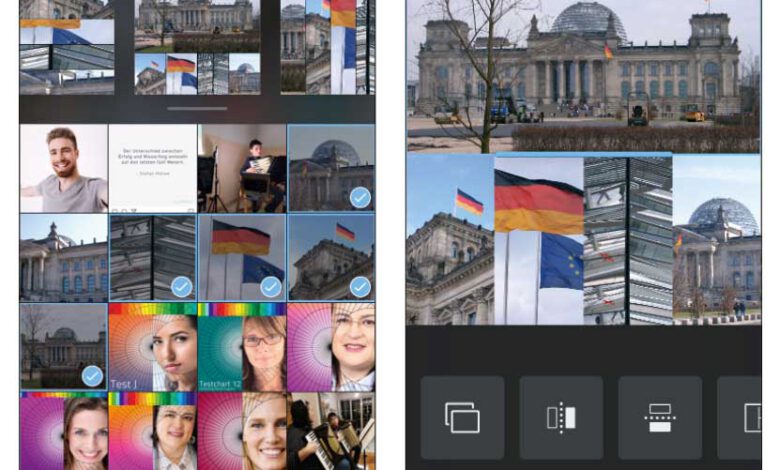Image resolution: width=780 pixels, height=470 pixels.
Task: Select the 'Test J' portrait thumbnail
Action: pyautogui.click(x=153, y=347)
